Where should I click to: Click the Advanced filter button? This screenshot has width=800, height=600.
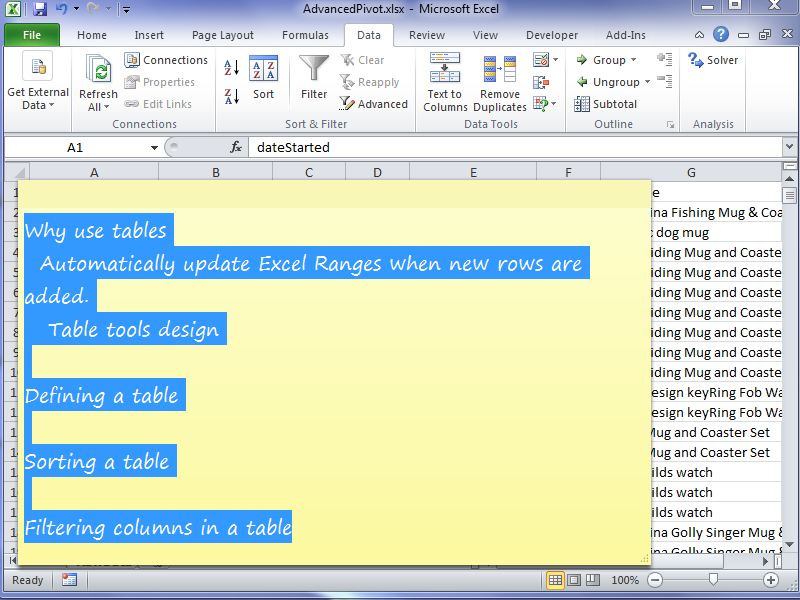pos(374,104)
